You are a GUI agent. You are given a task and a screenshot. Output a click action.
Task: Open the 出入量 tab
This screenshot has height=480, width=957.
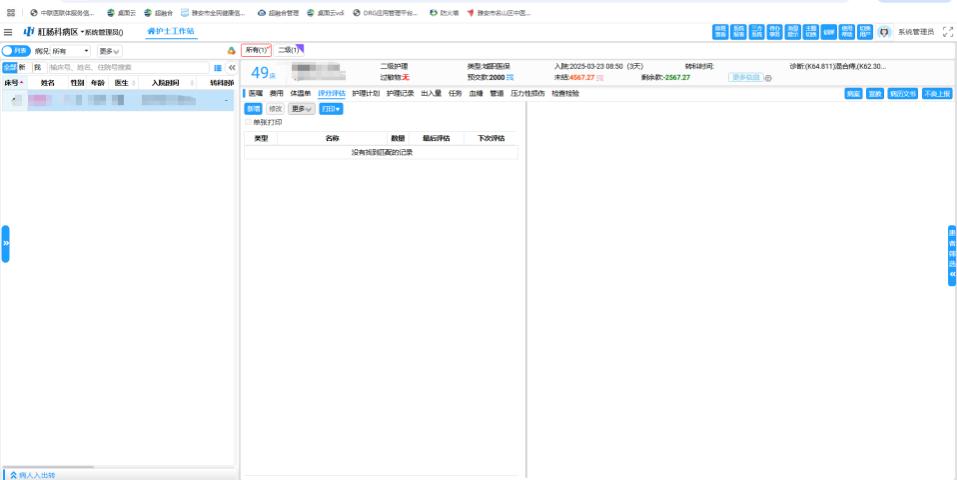click(431, 93)
